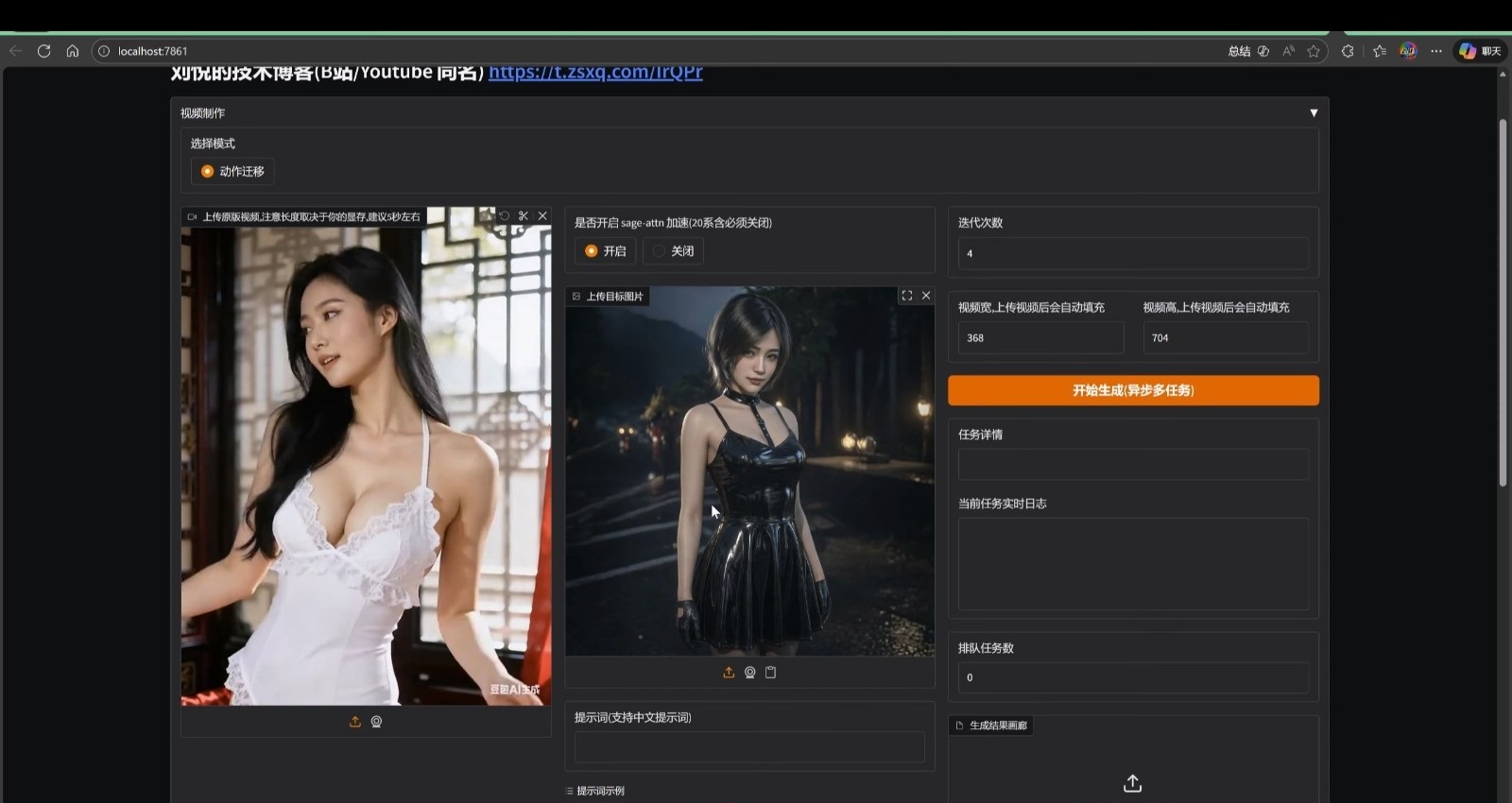This screenshot has width=1512, height=803.
Task: Click 开始生成(异步多任务) button
Action: pos(1132,390)
